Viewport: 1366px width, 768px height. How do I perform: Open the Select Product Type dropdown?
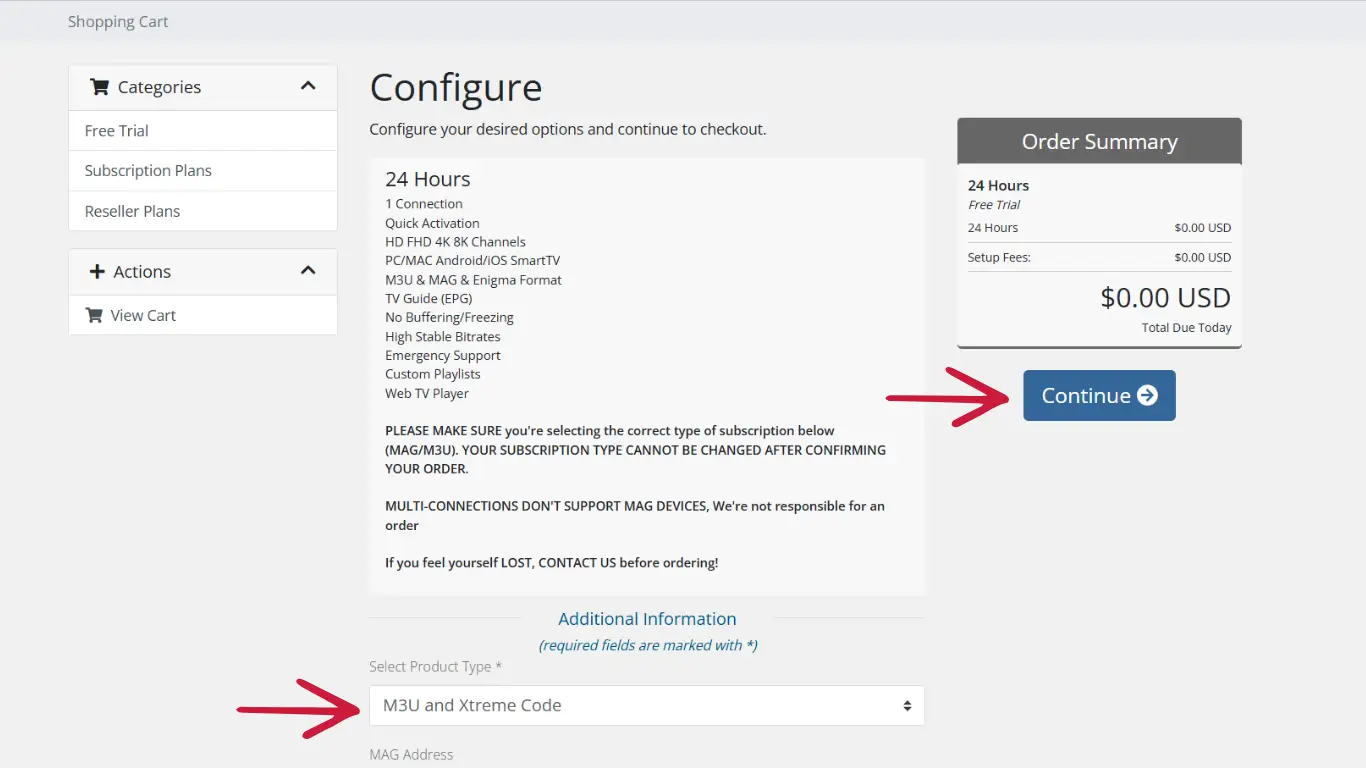pyautogui.click(x=647, y=705)
